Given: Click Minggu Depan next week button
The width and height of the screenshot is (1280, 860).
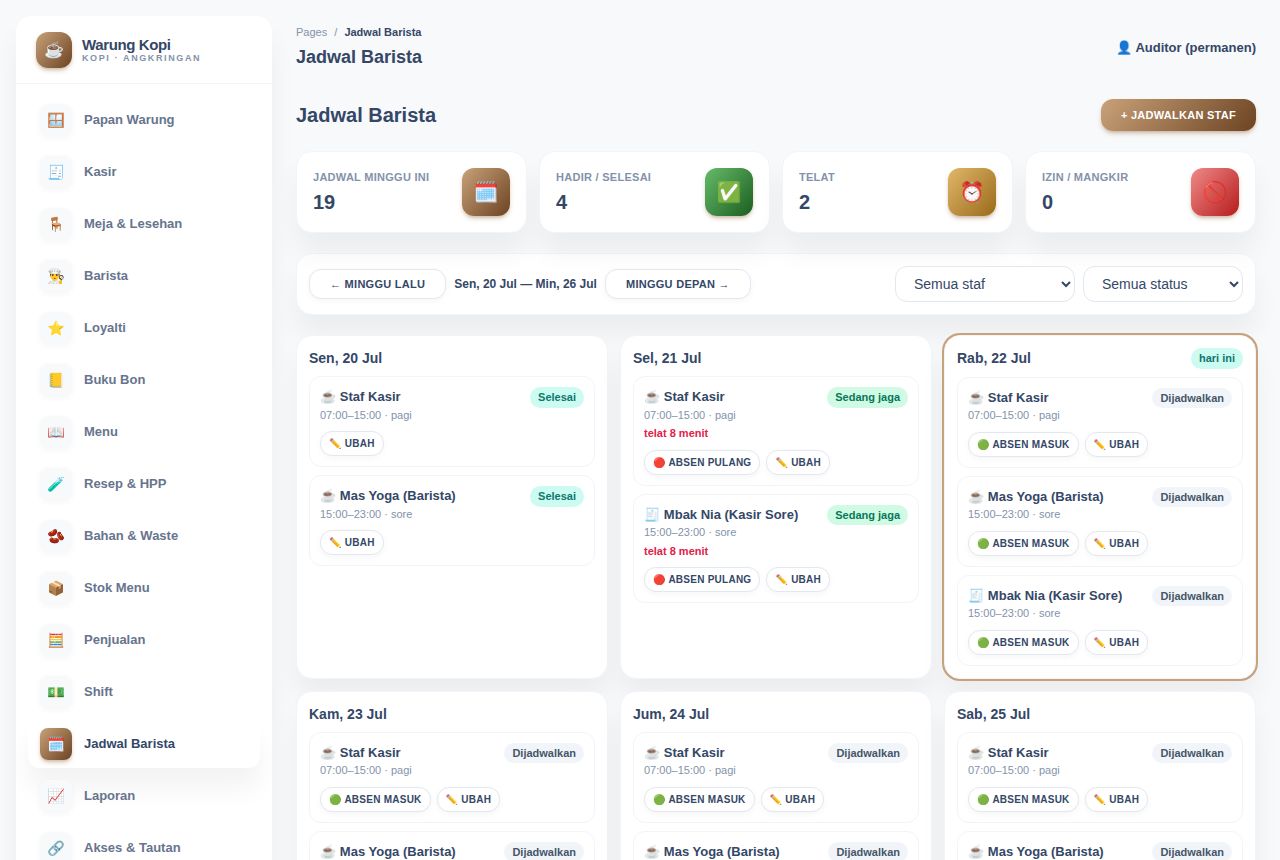Looking at the screenshot, I should click(678, 284).
